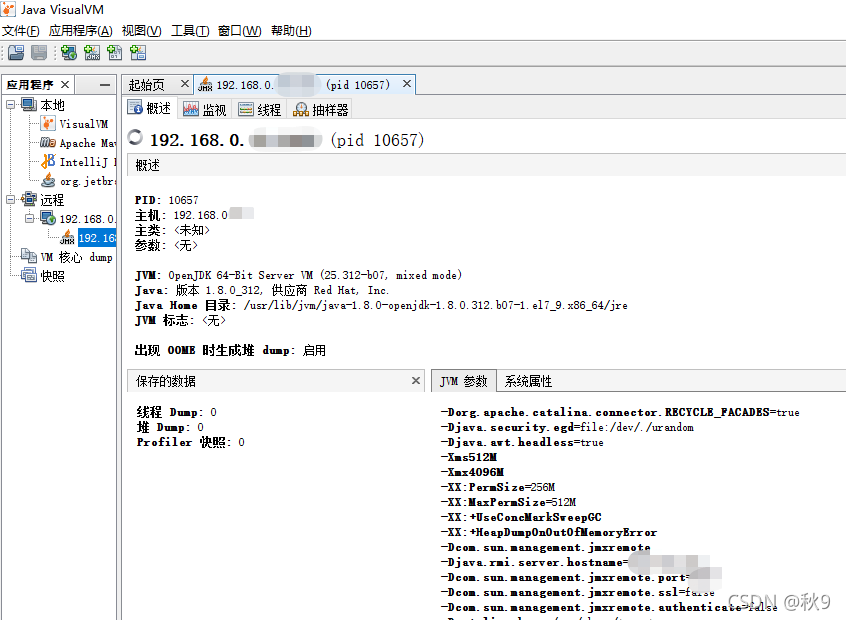Click the -XX:PermSize=256M argument
This screenshot has width=846, height=620.
click(498, 487)
